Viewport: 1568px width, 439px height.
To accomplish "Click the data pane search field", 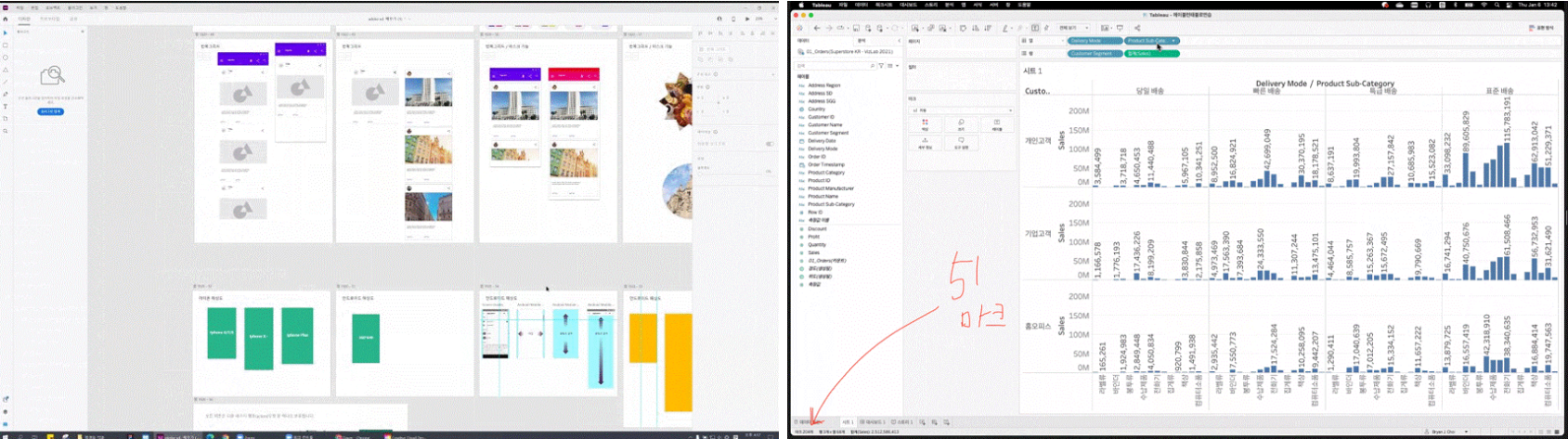I will (834, 66).
